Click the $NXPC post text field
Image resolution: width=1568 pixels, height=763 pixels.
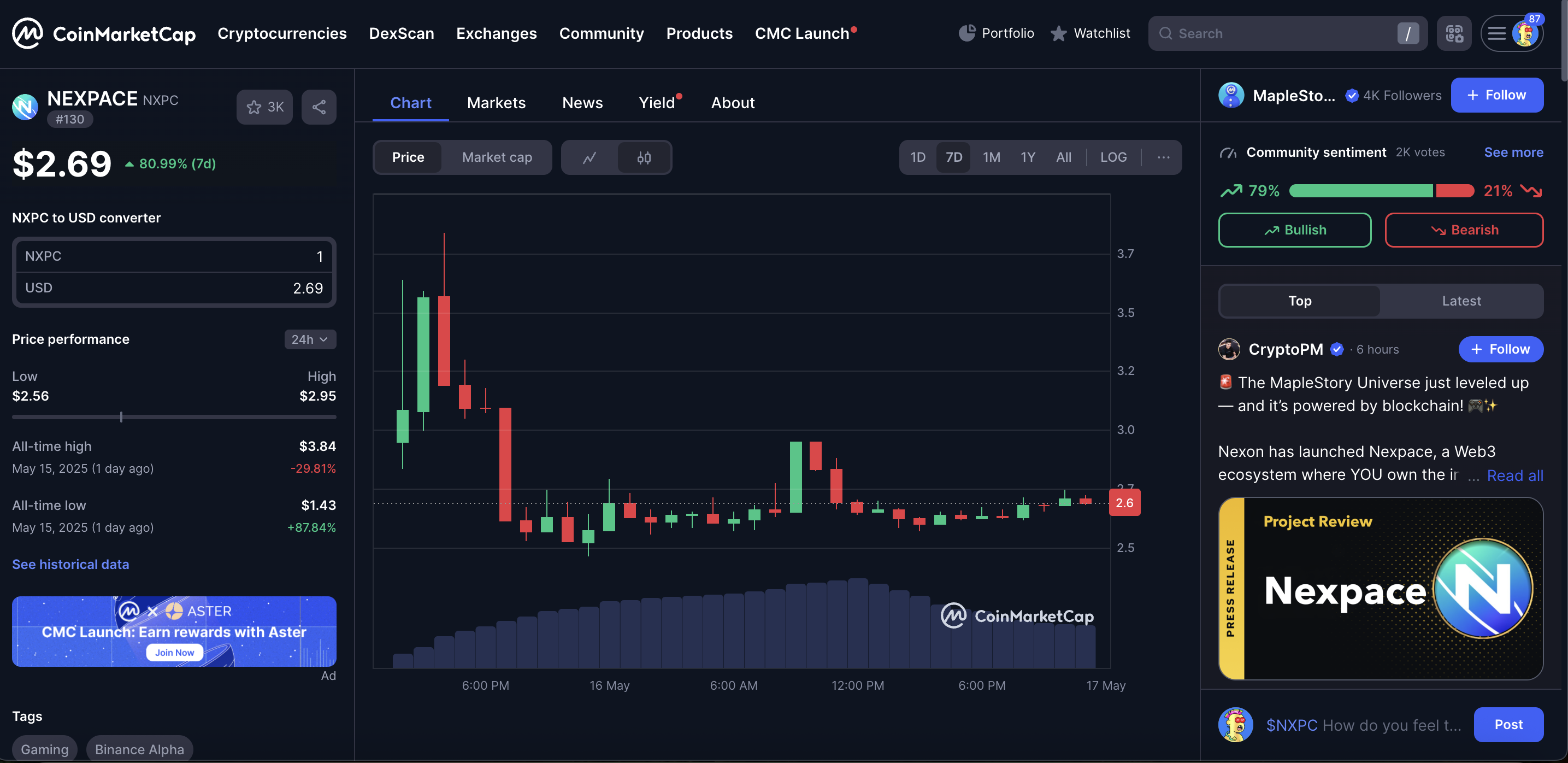tap(1363, 725)
